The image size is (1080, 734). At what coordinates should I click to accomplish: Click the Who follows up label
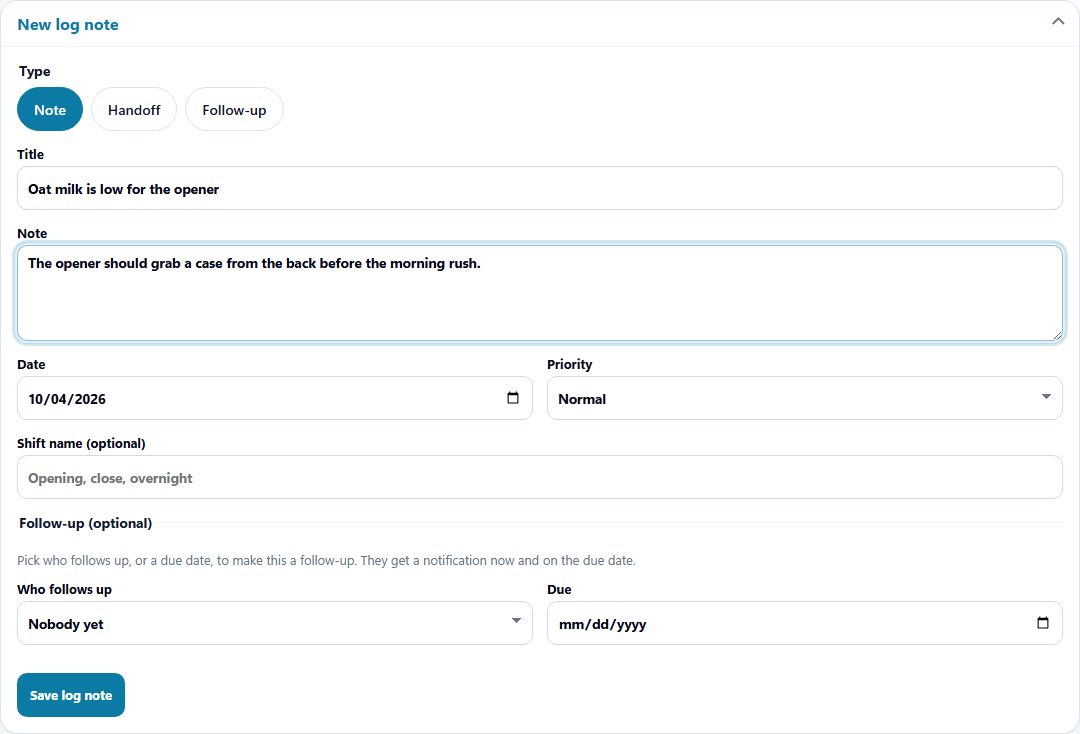click(64, 589)
